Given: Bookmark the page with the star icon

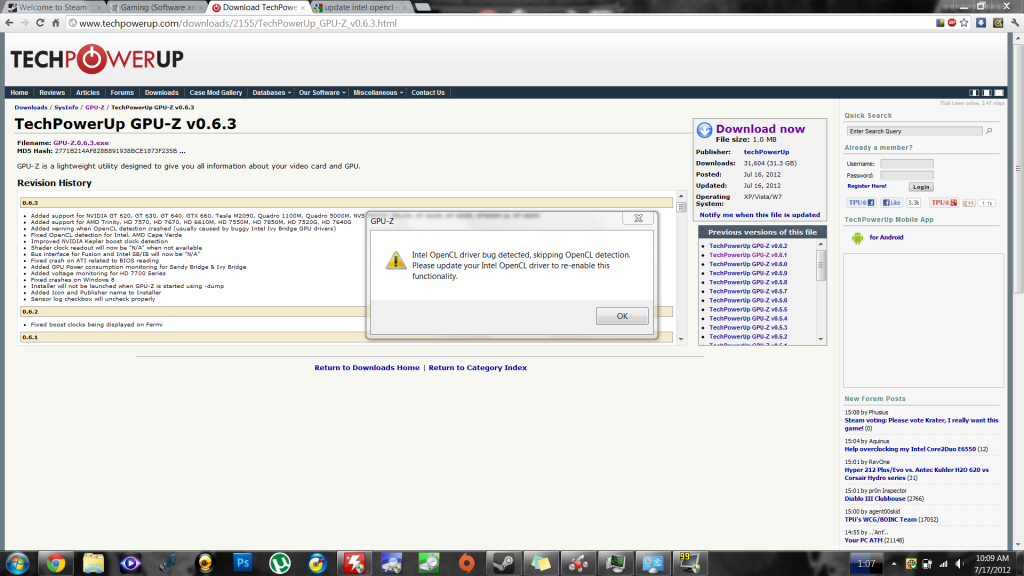Looking at the screenshot, I should click(x=964, y=23).
